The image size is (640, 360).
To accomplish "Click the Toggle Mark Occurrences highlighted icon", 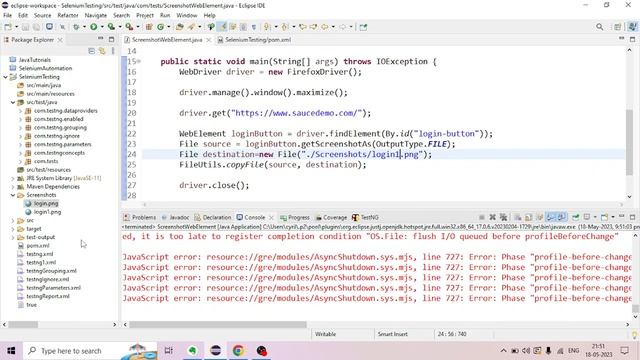I will click(222, 27).
